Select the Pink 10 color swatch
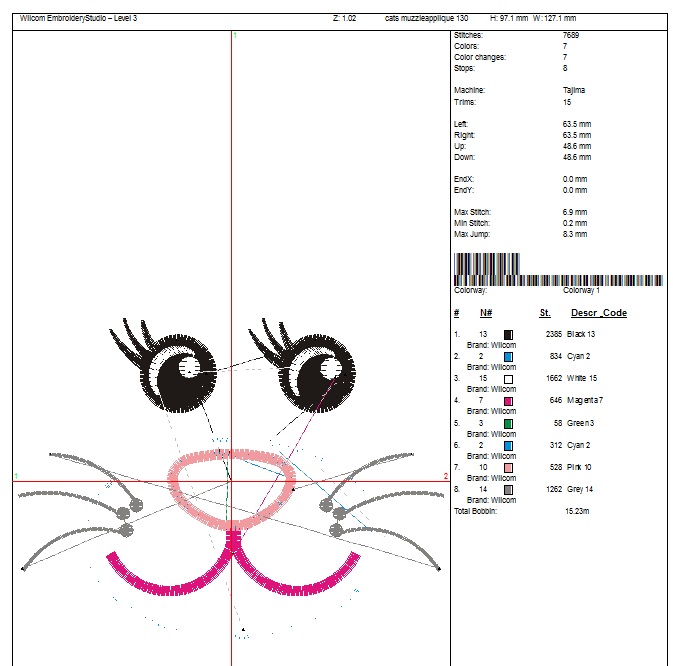This screenshot has width=673, height=666. pos(509,467)
